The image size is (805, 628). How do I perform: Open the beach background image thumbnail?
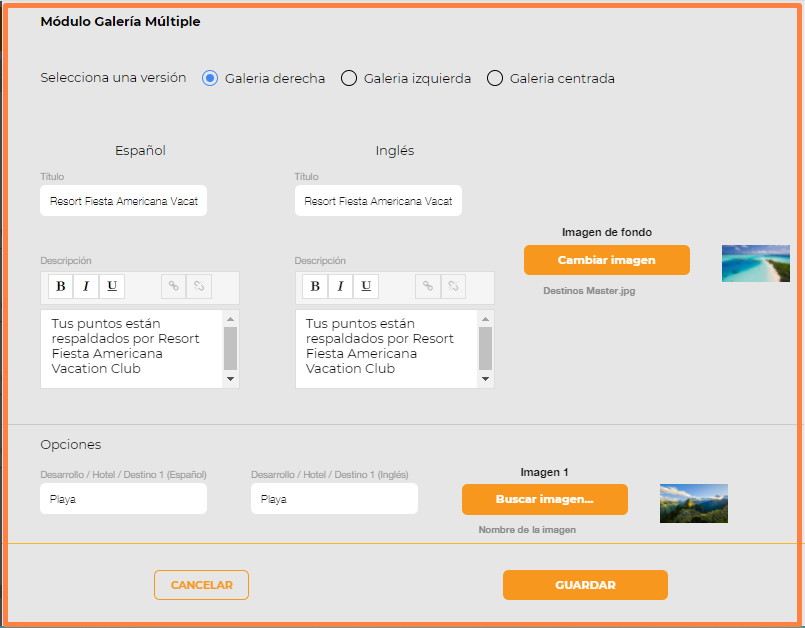pos(756,263)
